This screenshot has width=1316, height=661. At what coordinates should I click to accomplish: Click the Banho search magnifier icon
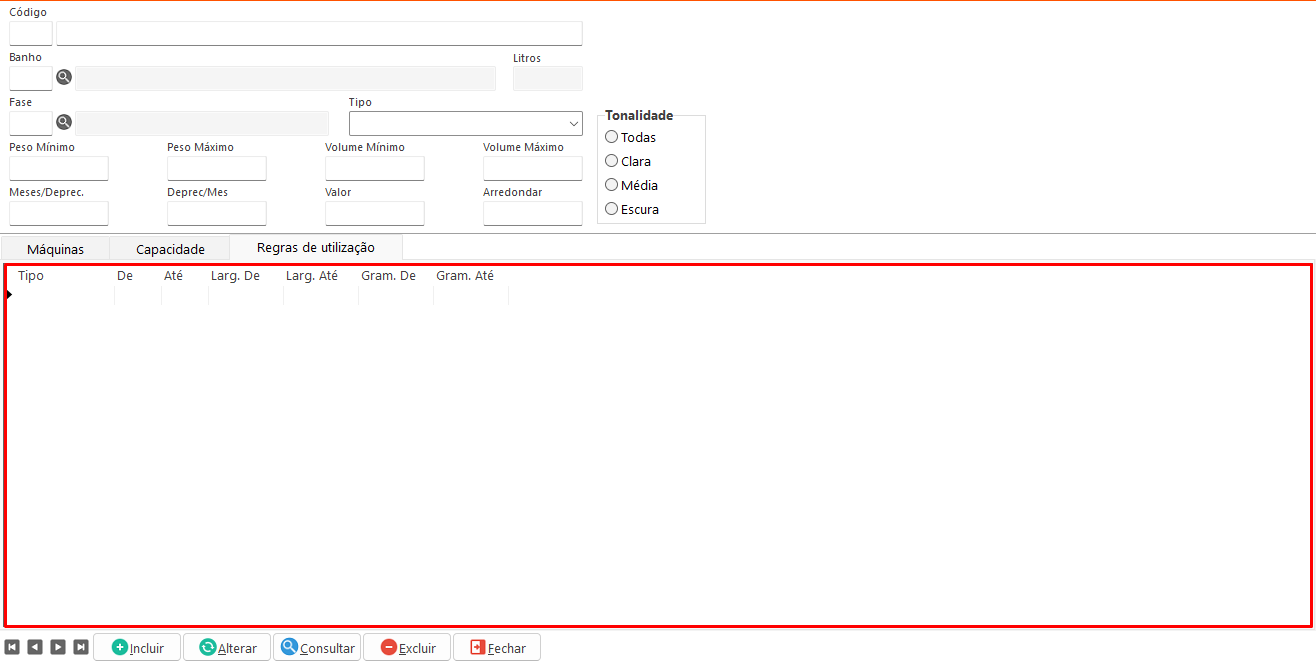(64, 77)
